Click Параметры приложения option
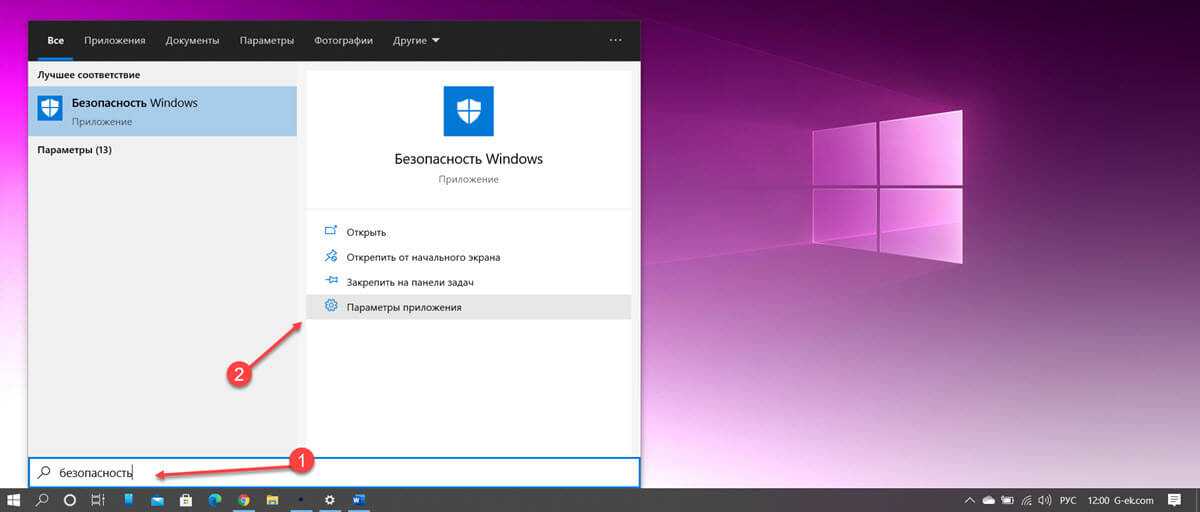The width and height of the screenshot is (1200, 512). tap(404, 307)
